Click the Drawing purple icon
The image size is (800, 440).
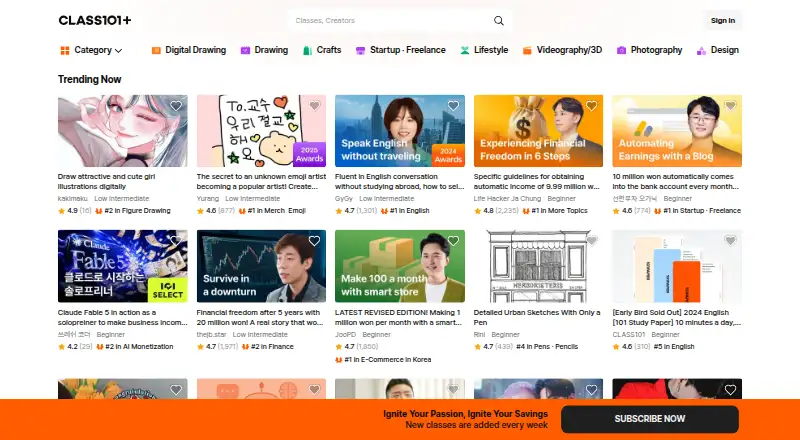pyautogui.click(x=245, y=50)
